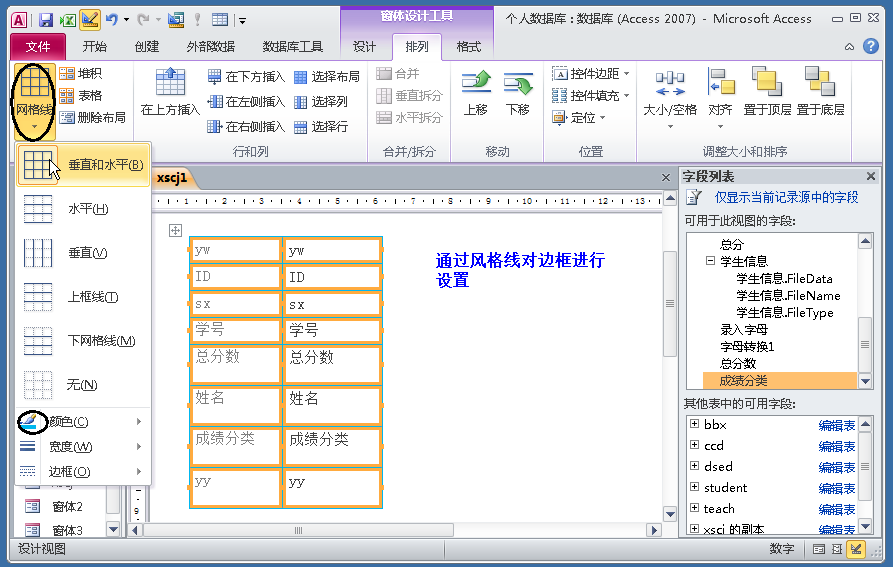Select the 总分数 label control
The height and width of the screenshot is (567, 893).
pyautogui.click(x=235, y=364)
